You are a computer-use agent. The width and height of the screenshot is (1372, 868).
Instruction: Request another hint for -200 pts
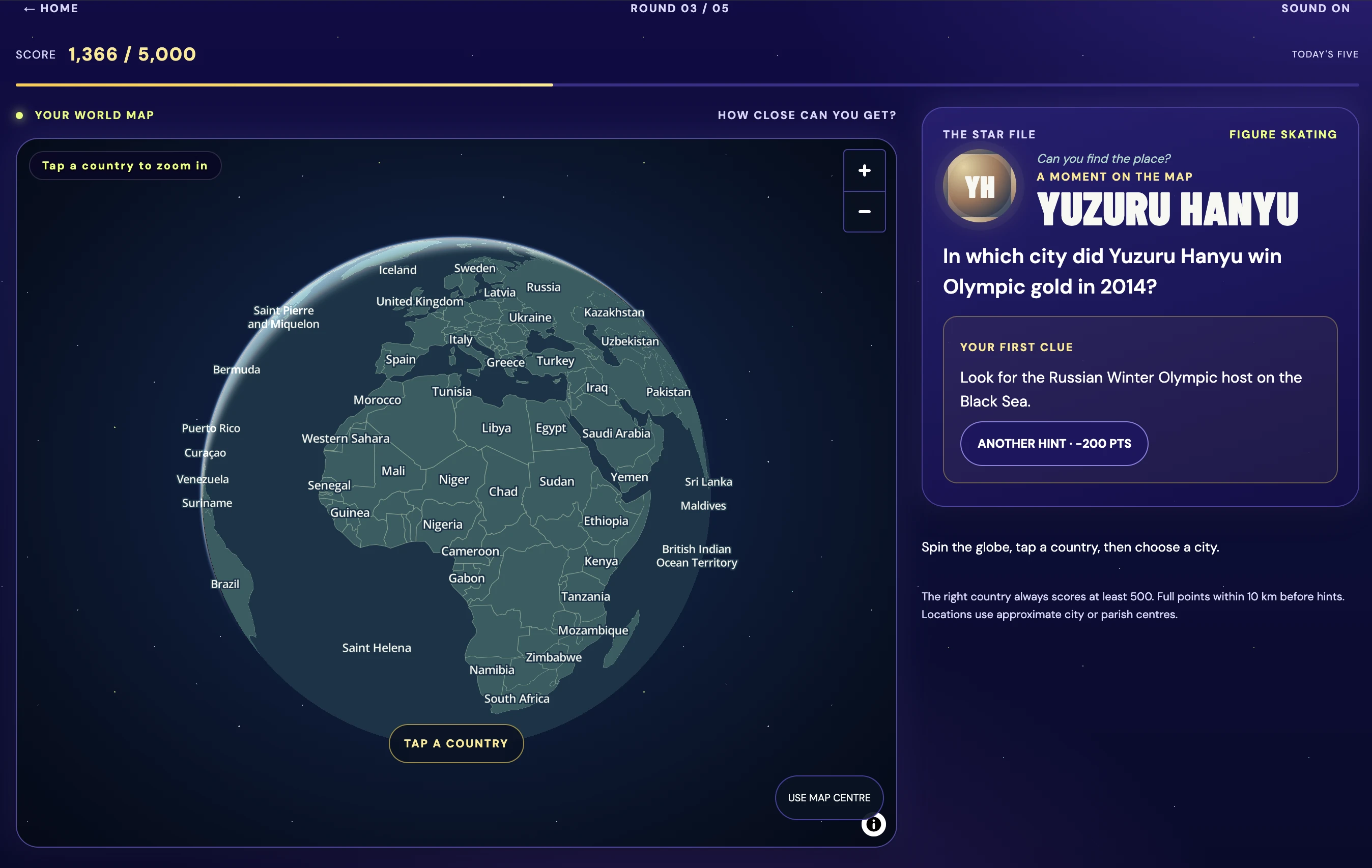[1053, 443]
